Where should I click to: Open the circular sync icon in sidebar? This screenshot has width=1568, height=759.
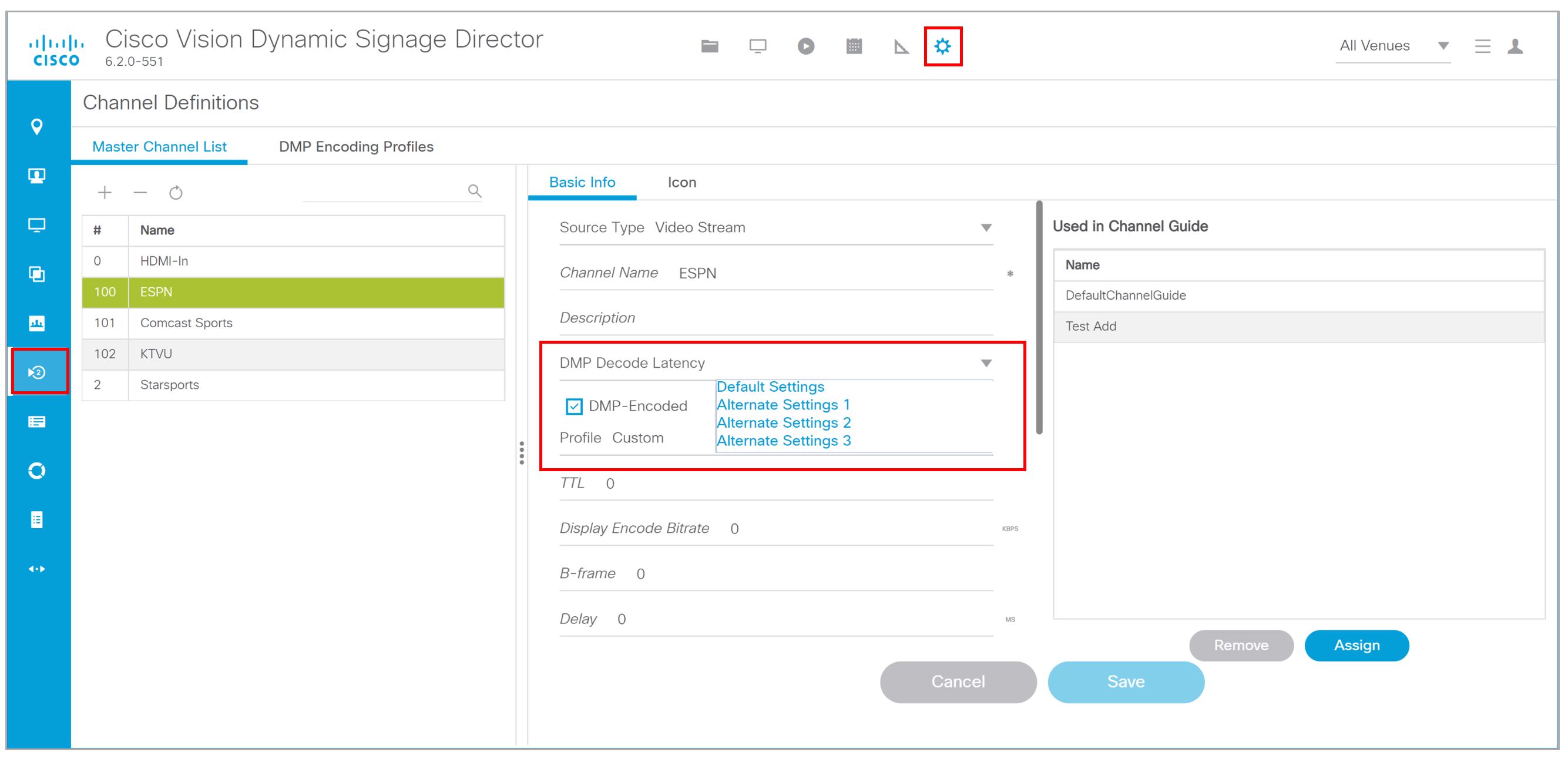tap(37, 471)
